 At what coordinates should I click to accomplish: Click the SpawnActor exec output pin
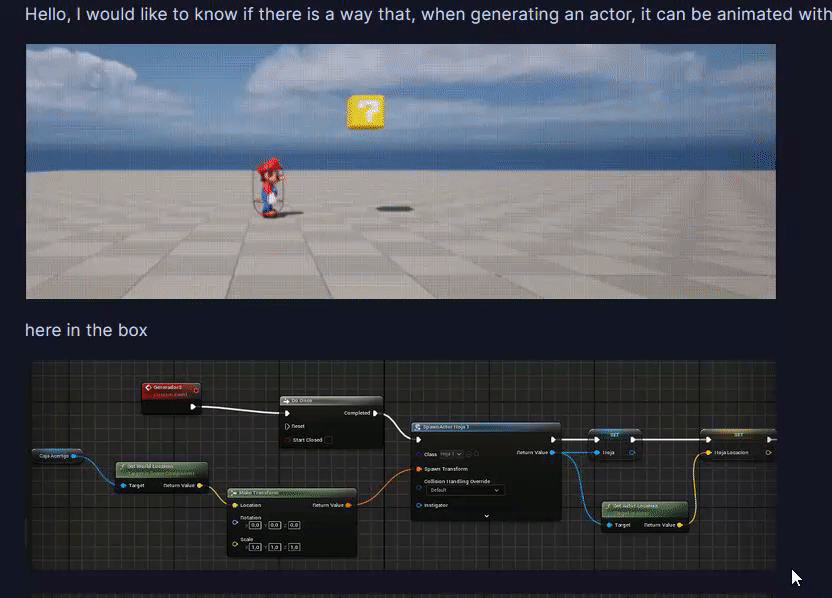click(553, 440)
